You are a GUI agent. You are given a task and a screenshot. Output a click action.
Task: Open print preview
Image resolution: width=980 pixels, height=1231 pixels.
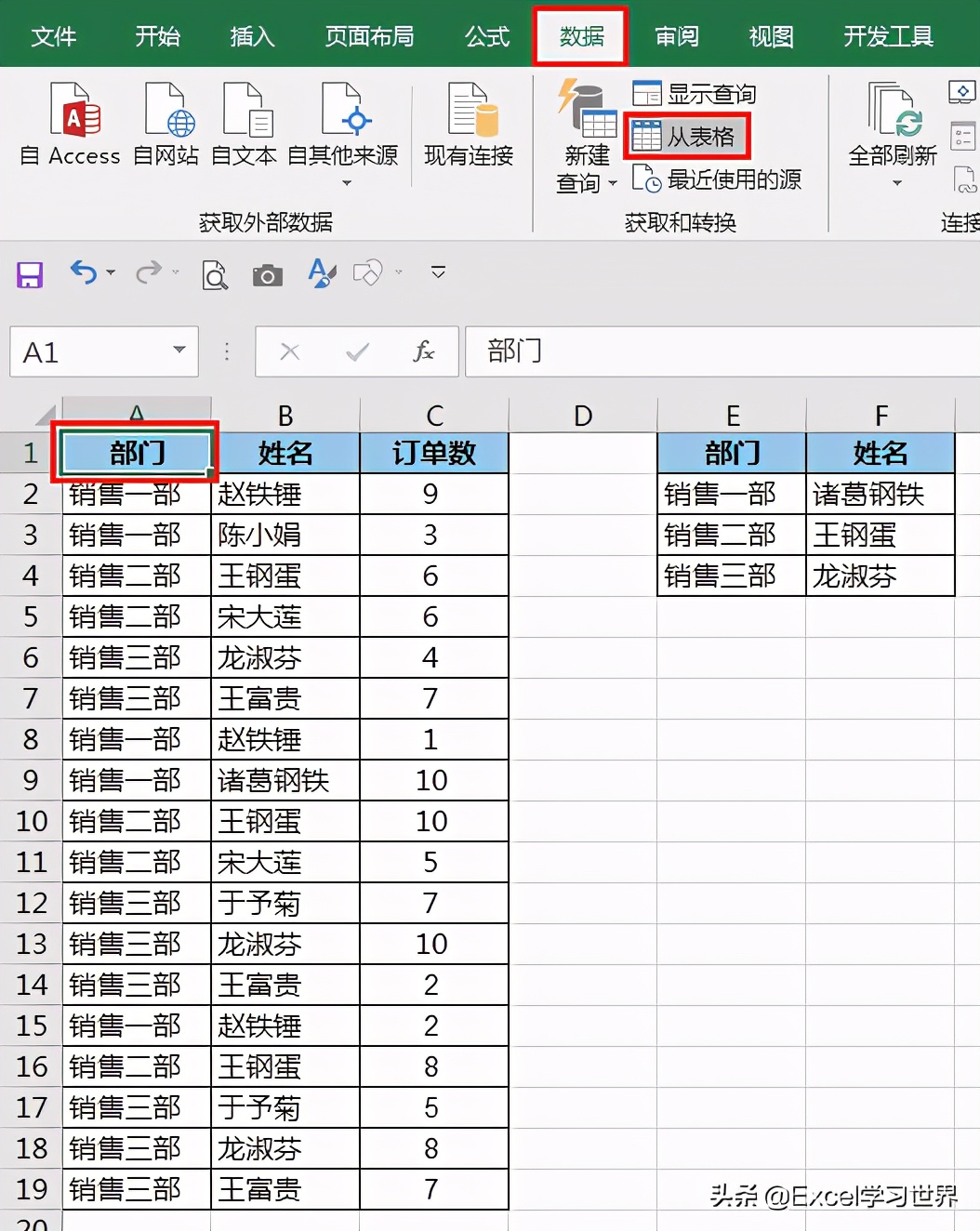coord(215,274)
